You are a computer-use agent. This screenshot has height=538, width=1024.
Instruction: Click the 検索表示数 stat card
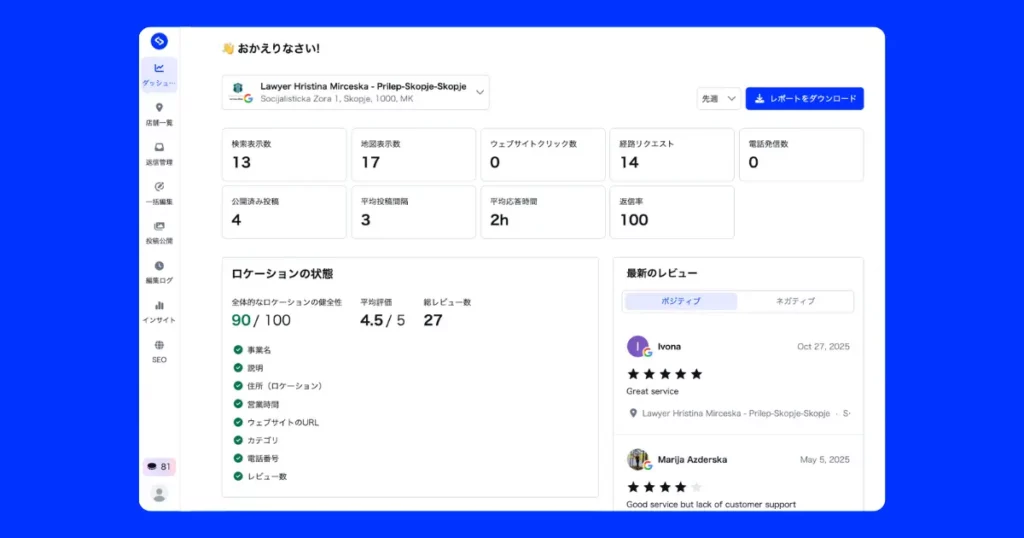pos(284,155)
